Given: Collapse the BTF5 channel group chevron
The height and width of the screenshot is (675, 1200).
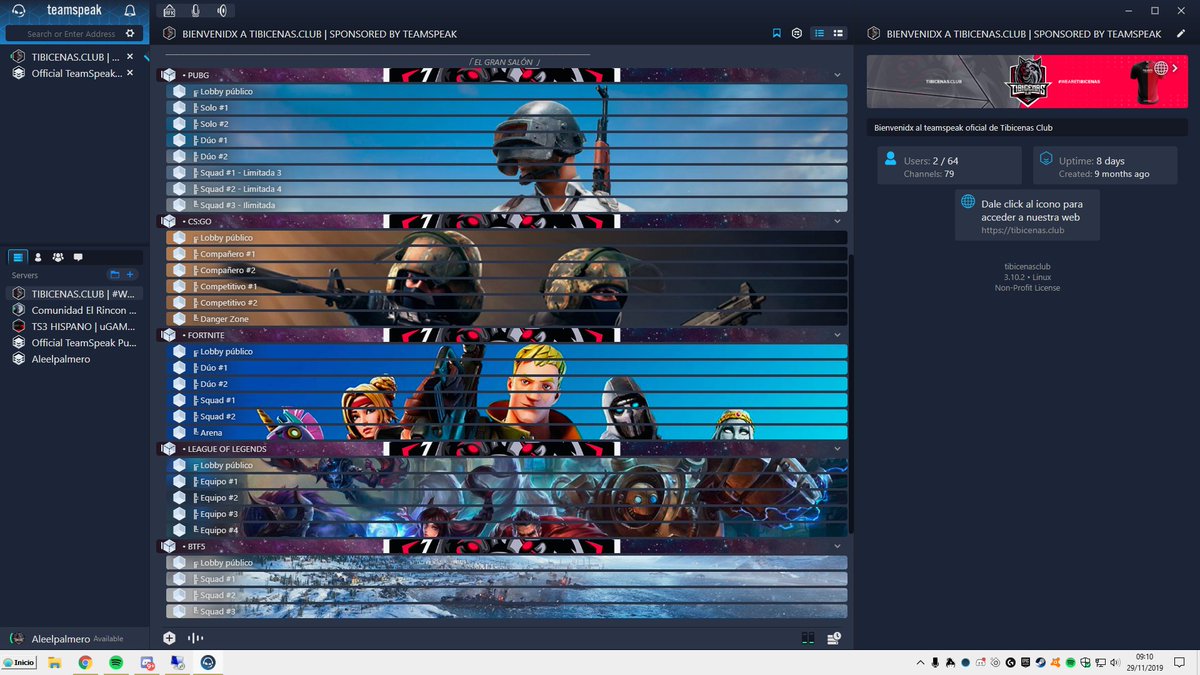Looking at the screenshot, I should [838, 546].
